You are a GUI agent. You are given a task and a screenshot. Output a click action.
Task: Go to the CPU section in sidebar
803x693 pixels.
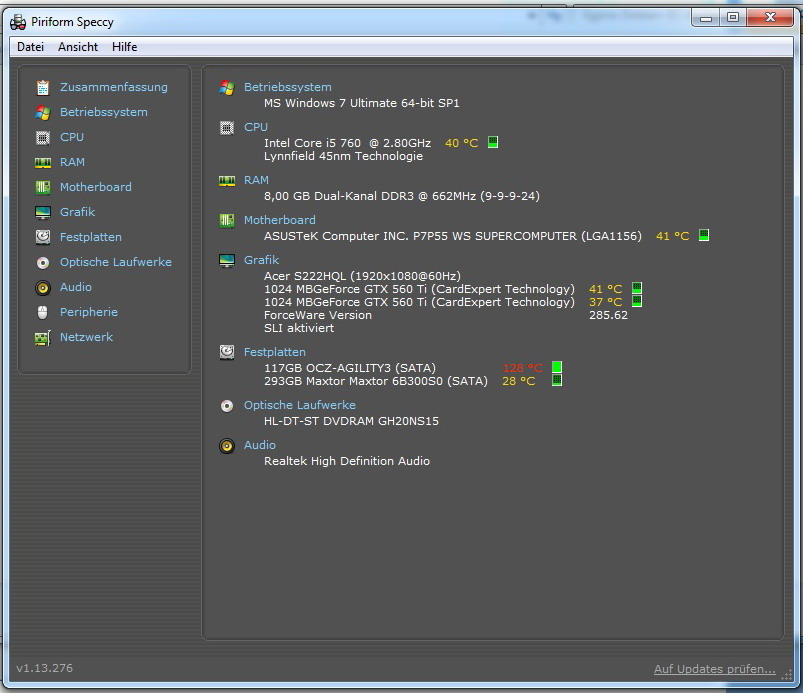pos(72,137)
